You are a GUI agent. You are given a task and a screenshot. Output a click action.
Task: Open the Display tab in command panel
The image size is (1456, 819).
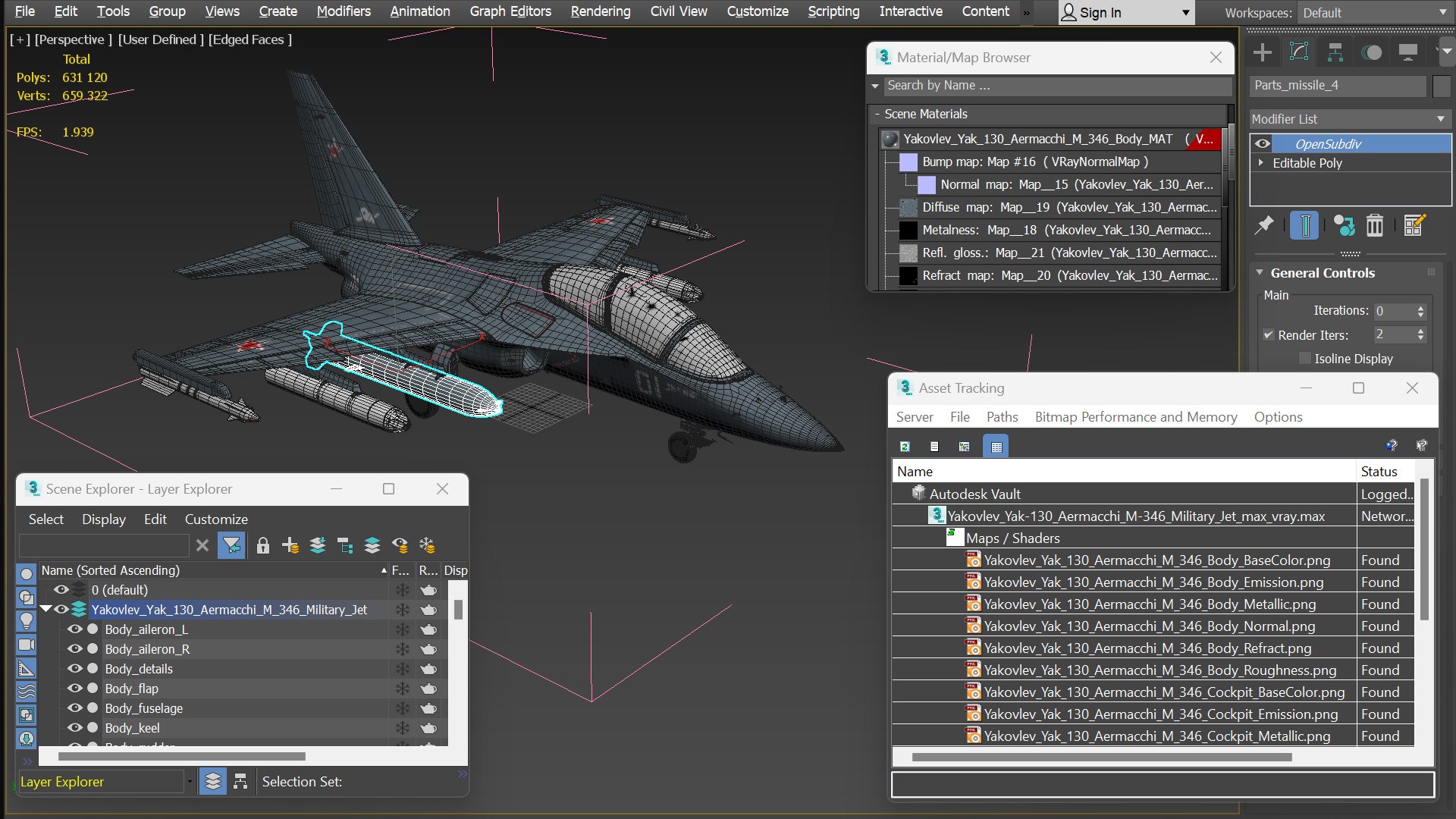[1408, 52]
